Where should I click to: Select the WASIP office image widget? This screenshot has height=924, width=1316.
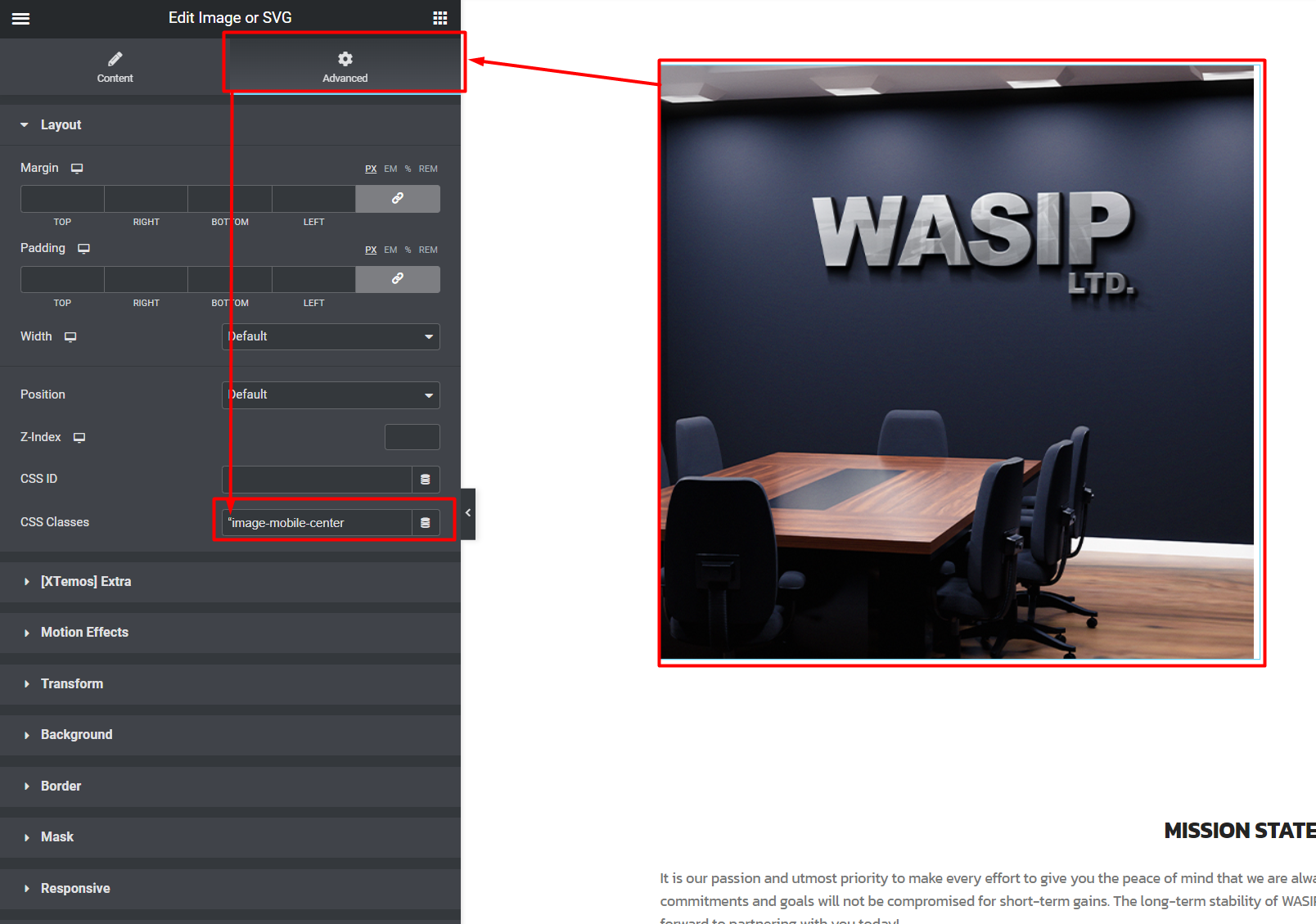(957, 362)
